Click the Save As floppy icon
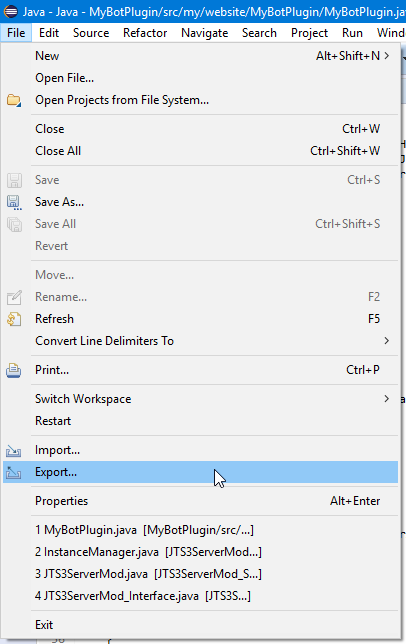Image resolution: width=406 pixels, height=644 pixels. (x=14, y=202)
